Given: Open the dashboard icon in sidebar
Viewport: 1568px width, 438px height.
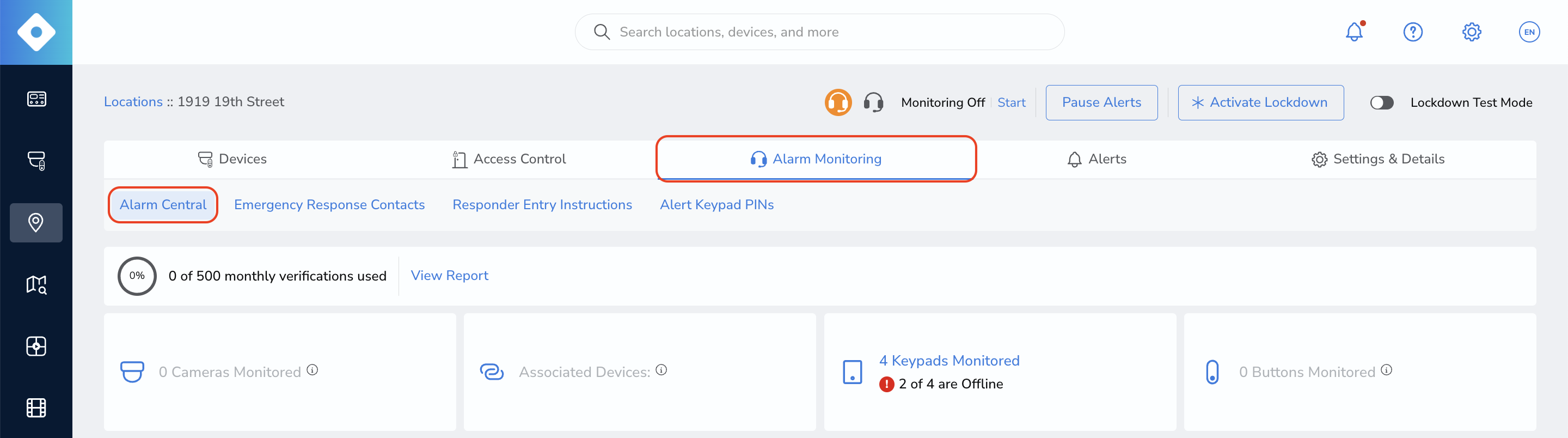Looking at the screenshot, I should (36, 99).
